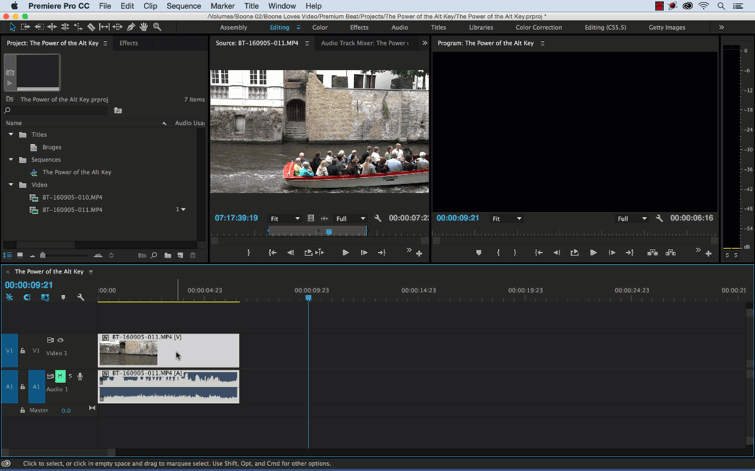755x471 pixels.
Task: Select the Slide tool
Action: (117, 27)
